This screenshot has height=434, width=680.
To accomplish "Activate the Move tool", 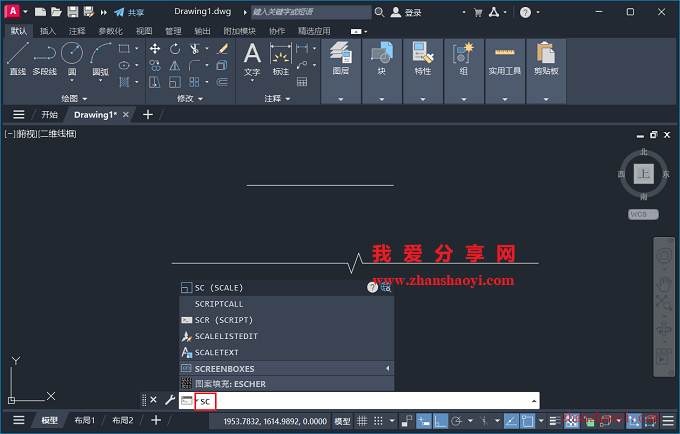I will (x=155, y=49).
